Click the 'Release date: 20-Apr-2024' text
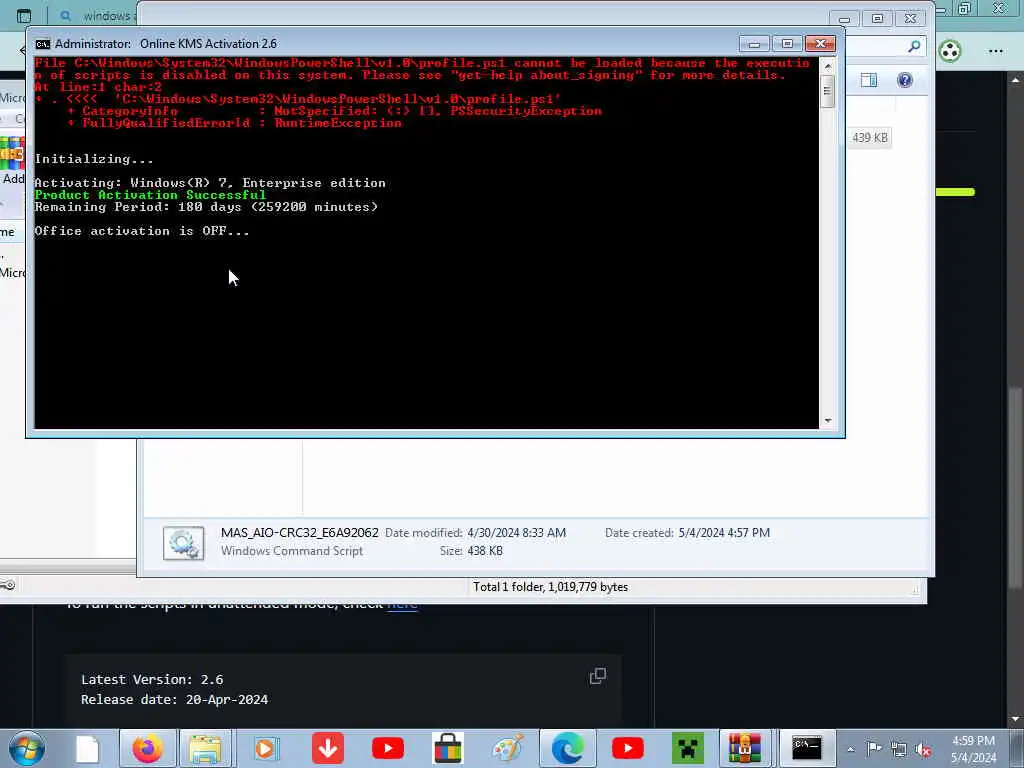The width and height of the screenshot is (1024, 768). coord(174,699)
